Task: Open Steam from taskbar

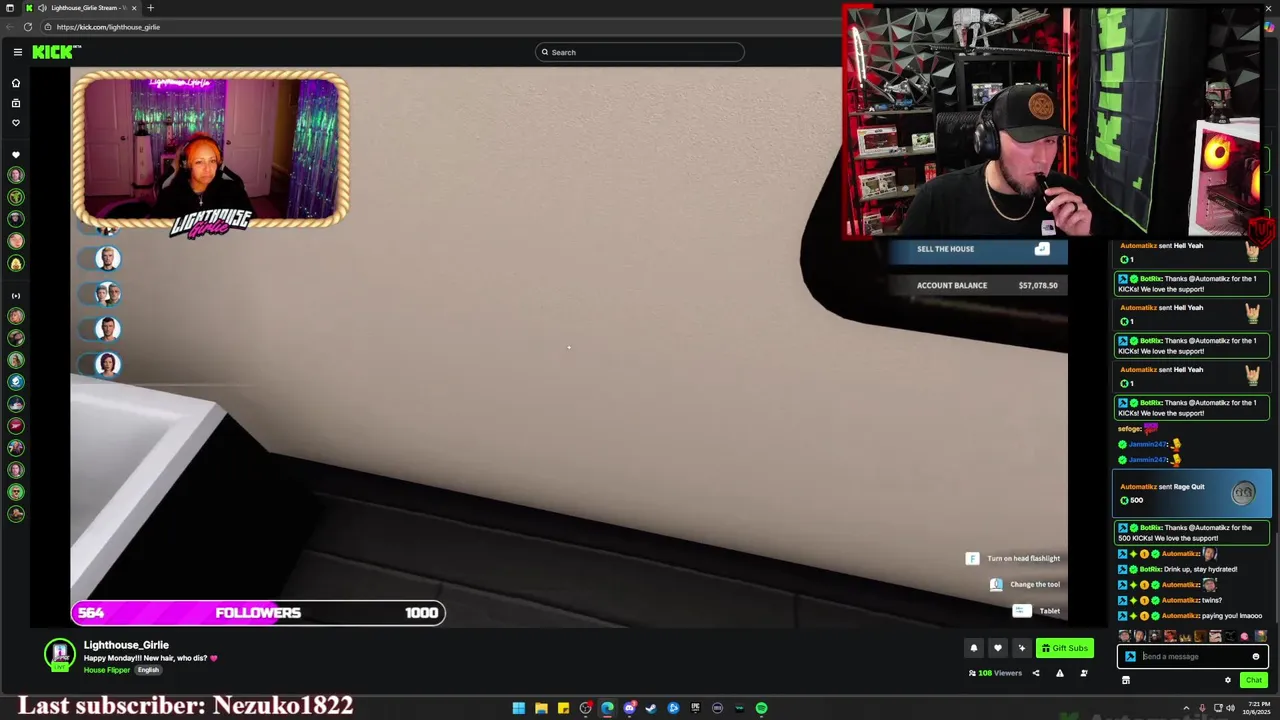Action: coord(651,708)
